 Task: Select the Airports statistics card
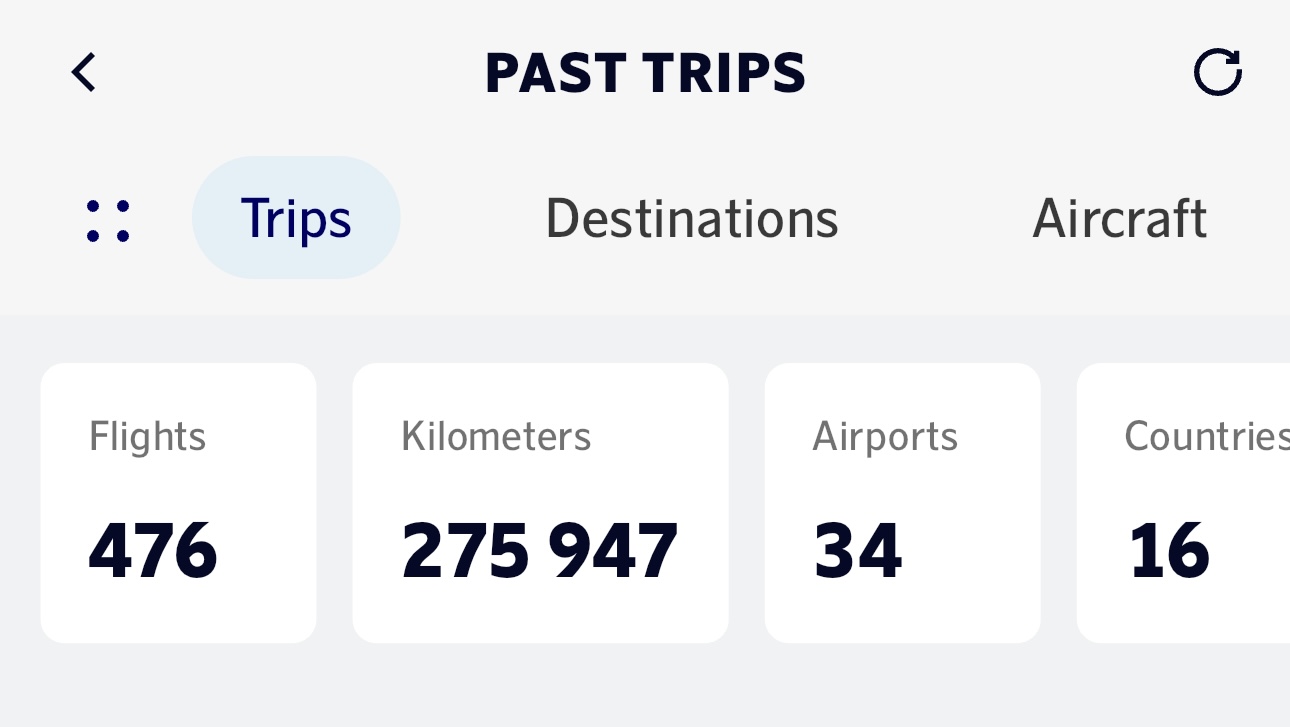pos(902,502)
